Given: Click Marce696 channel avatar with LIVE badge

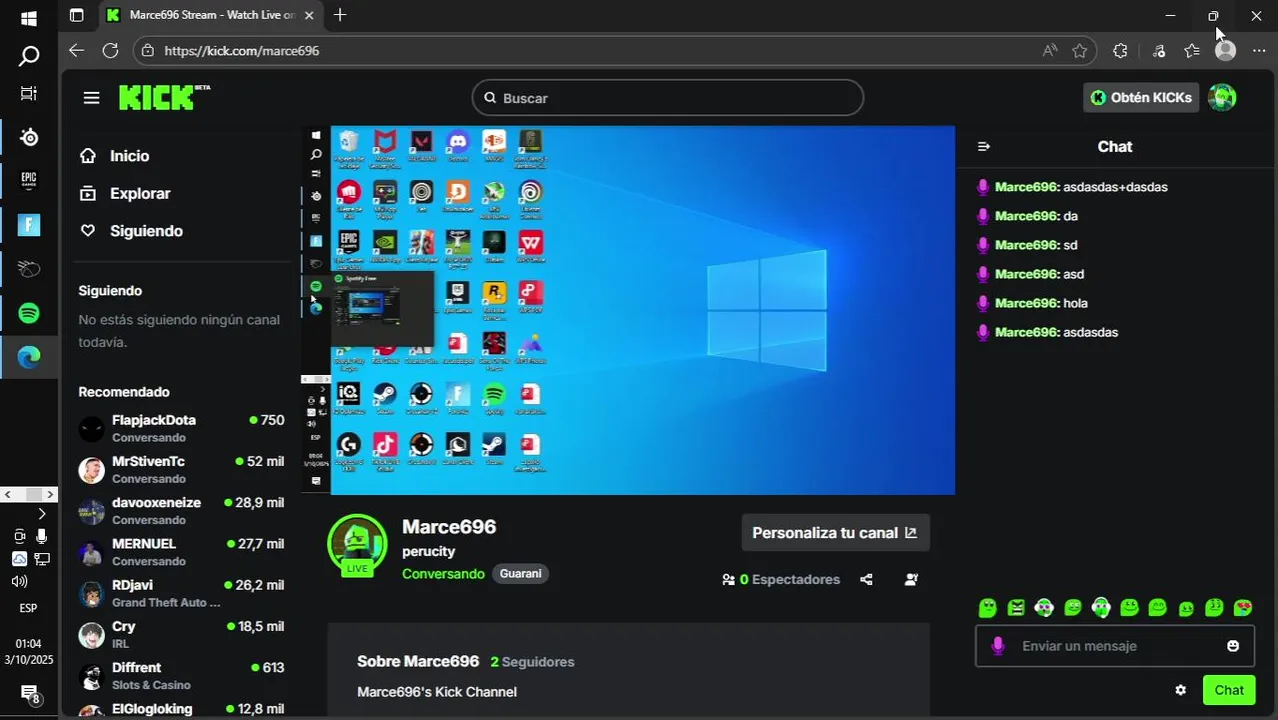Looking at the screenshot, I should (x=357, y=545).
